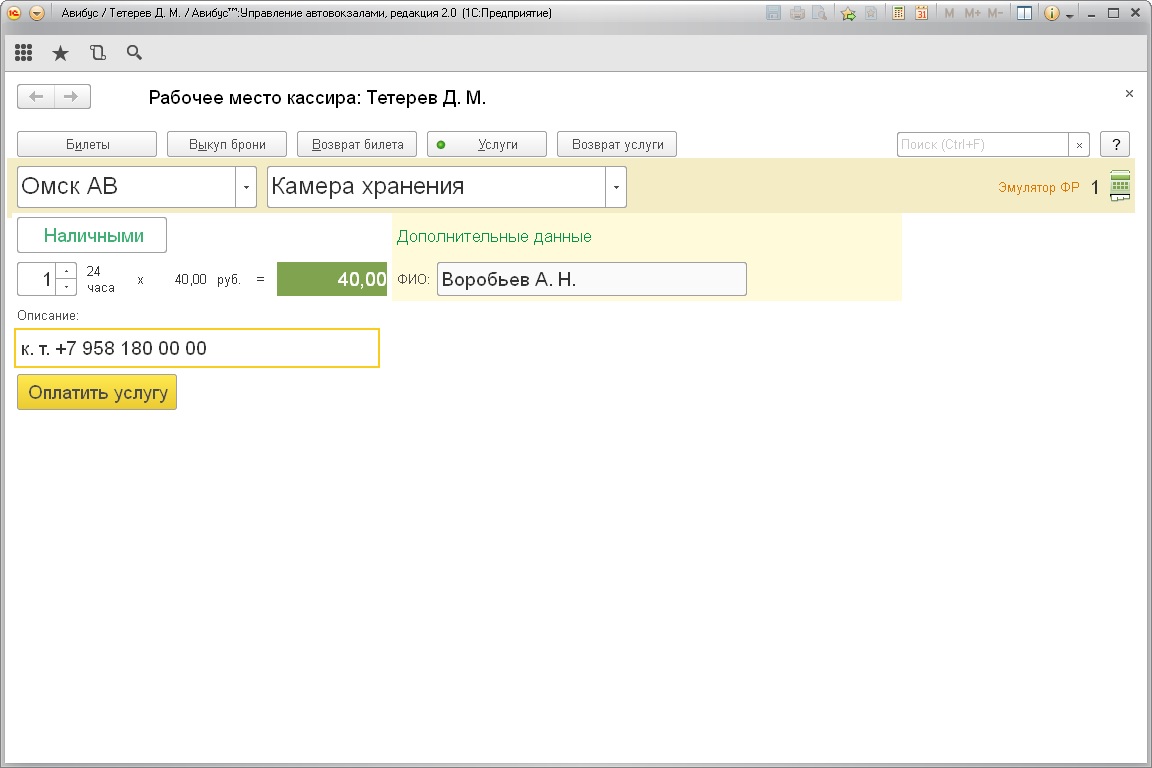The width and height of the screenshot is (1152, 768).
Task: Increase quantity with the stepper up arrow
Action: [66, 271]
